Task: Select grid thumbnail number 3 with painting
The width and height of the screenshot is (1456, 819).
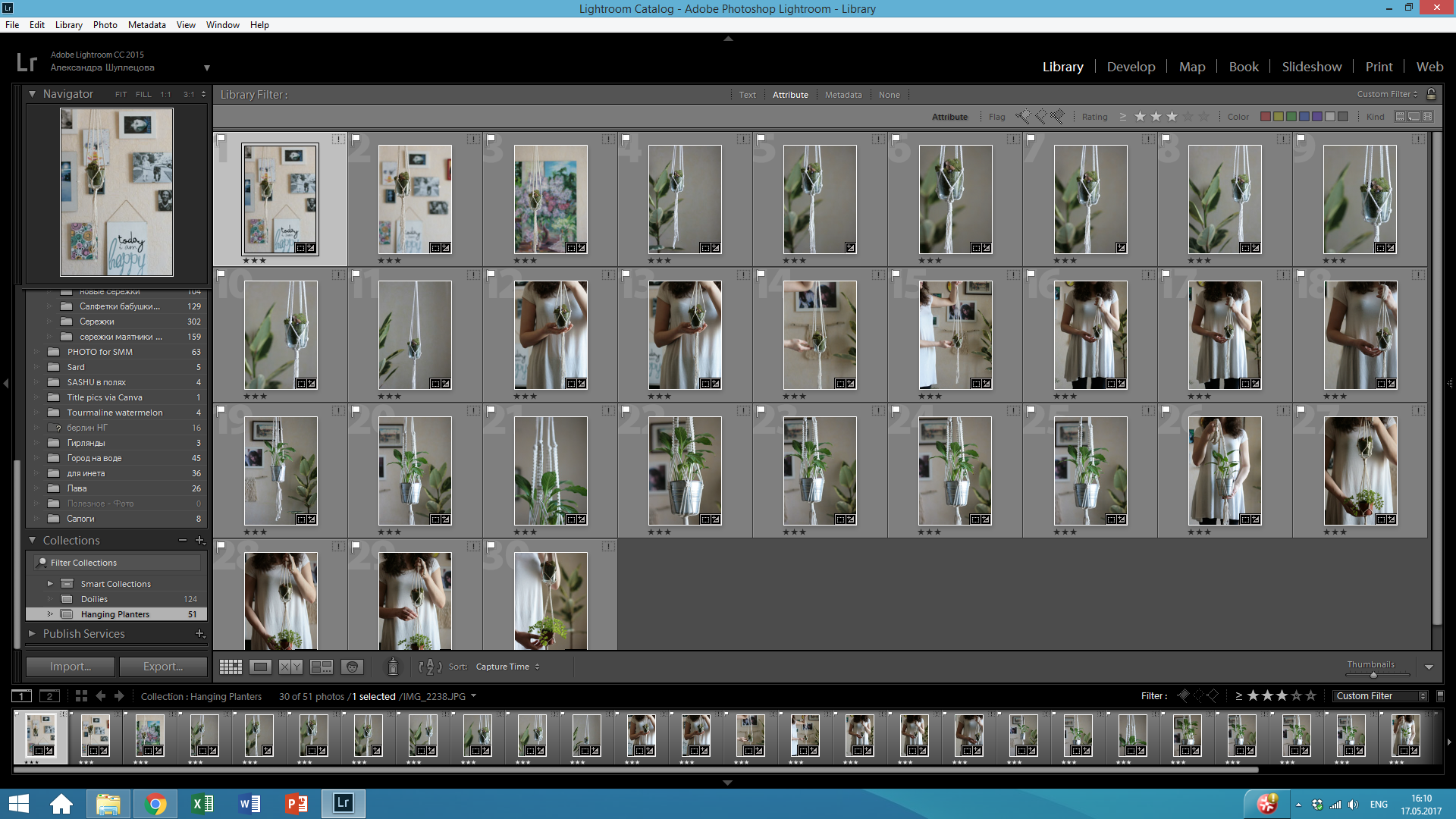Action: [551, 199]
